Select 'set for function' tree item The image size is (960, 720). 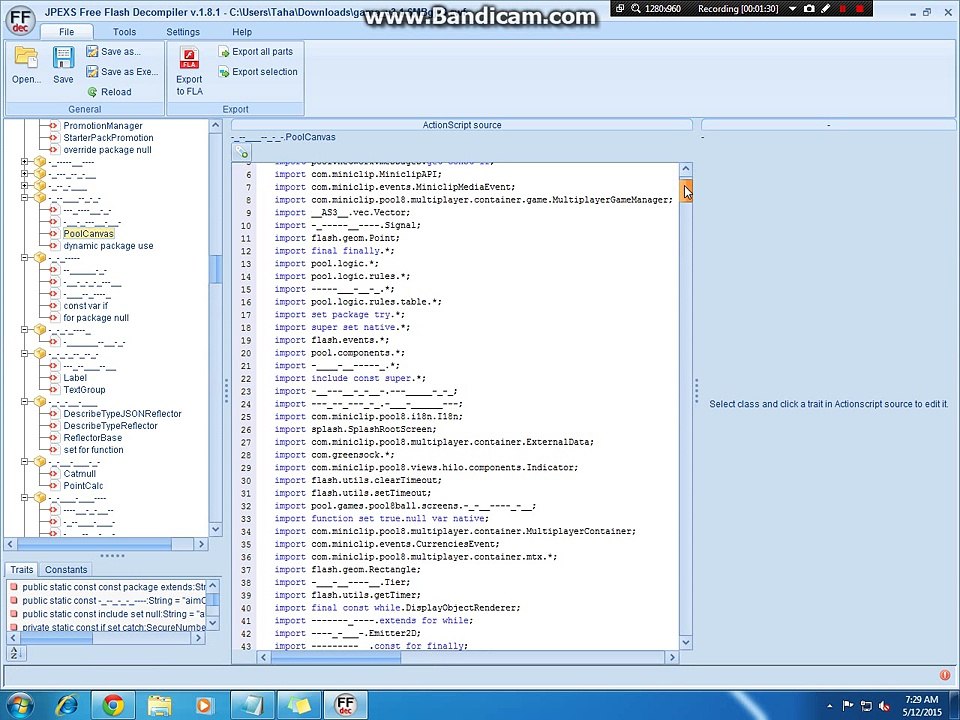tap(94, 450)
